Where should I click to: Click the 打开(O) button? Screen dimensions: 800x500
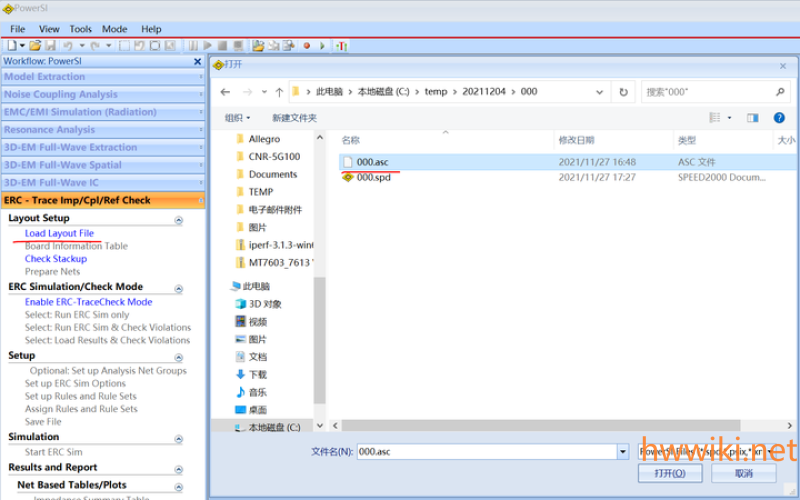[670, 473]
